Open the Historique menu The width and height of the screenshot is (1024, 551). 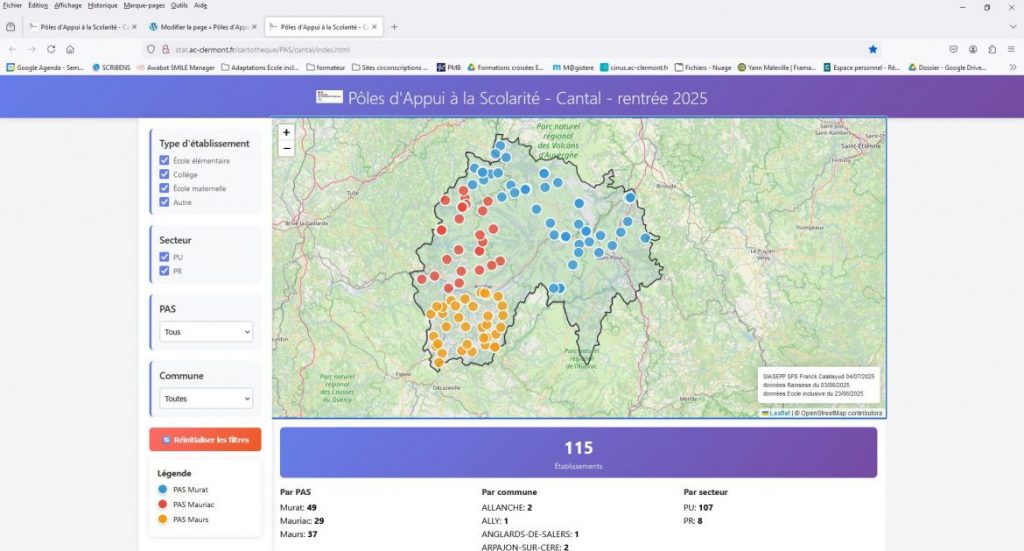102,5
